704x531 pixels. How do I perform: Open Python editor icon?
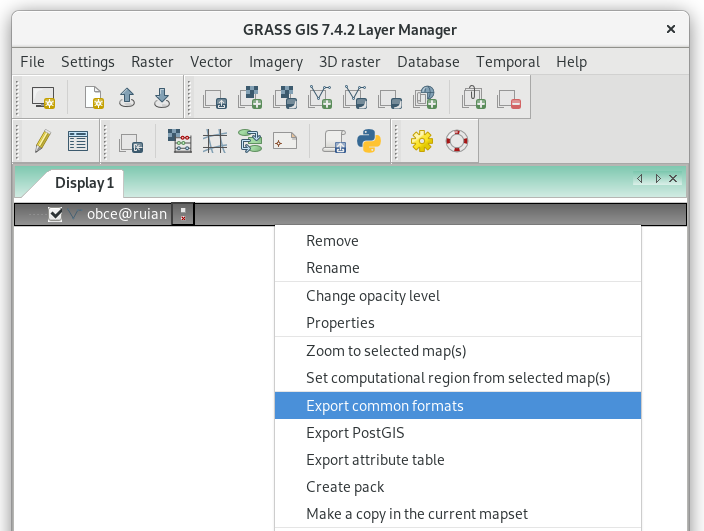(x=369, y=141)
